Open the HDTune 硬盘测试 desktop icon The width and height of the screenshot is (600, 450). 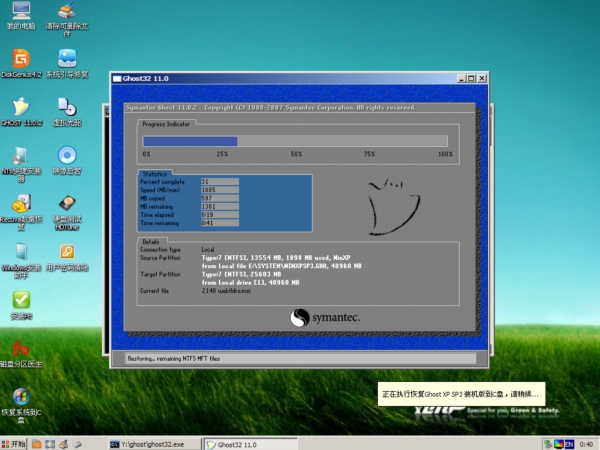click(67, 212)
